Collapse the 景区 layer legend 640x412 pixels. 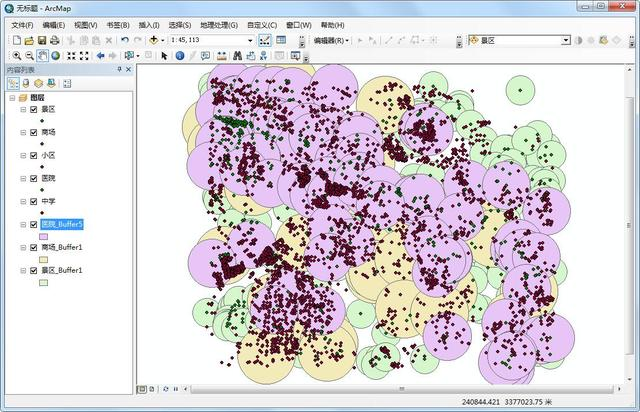click(x=23, y=109)
